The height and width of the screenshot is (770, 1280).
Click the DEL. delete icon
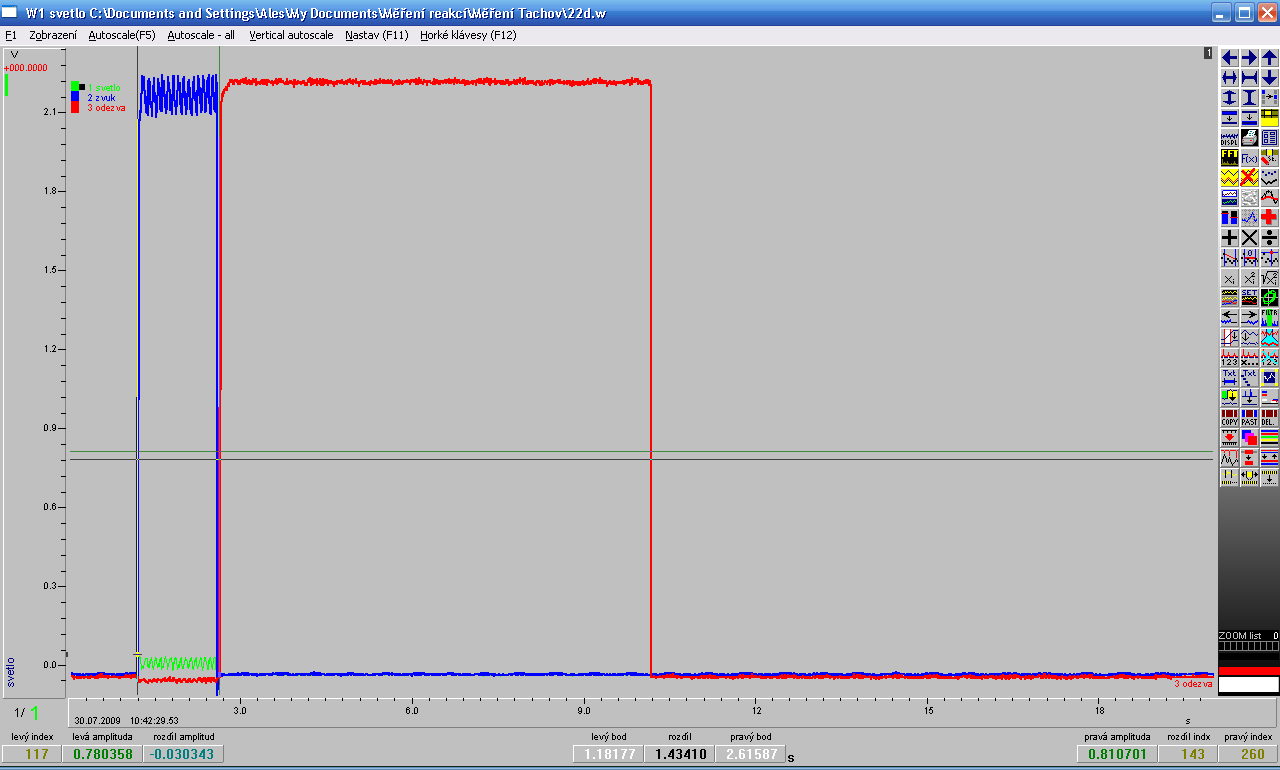(1269, 417)
